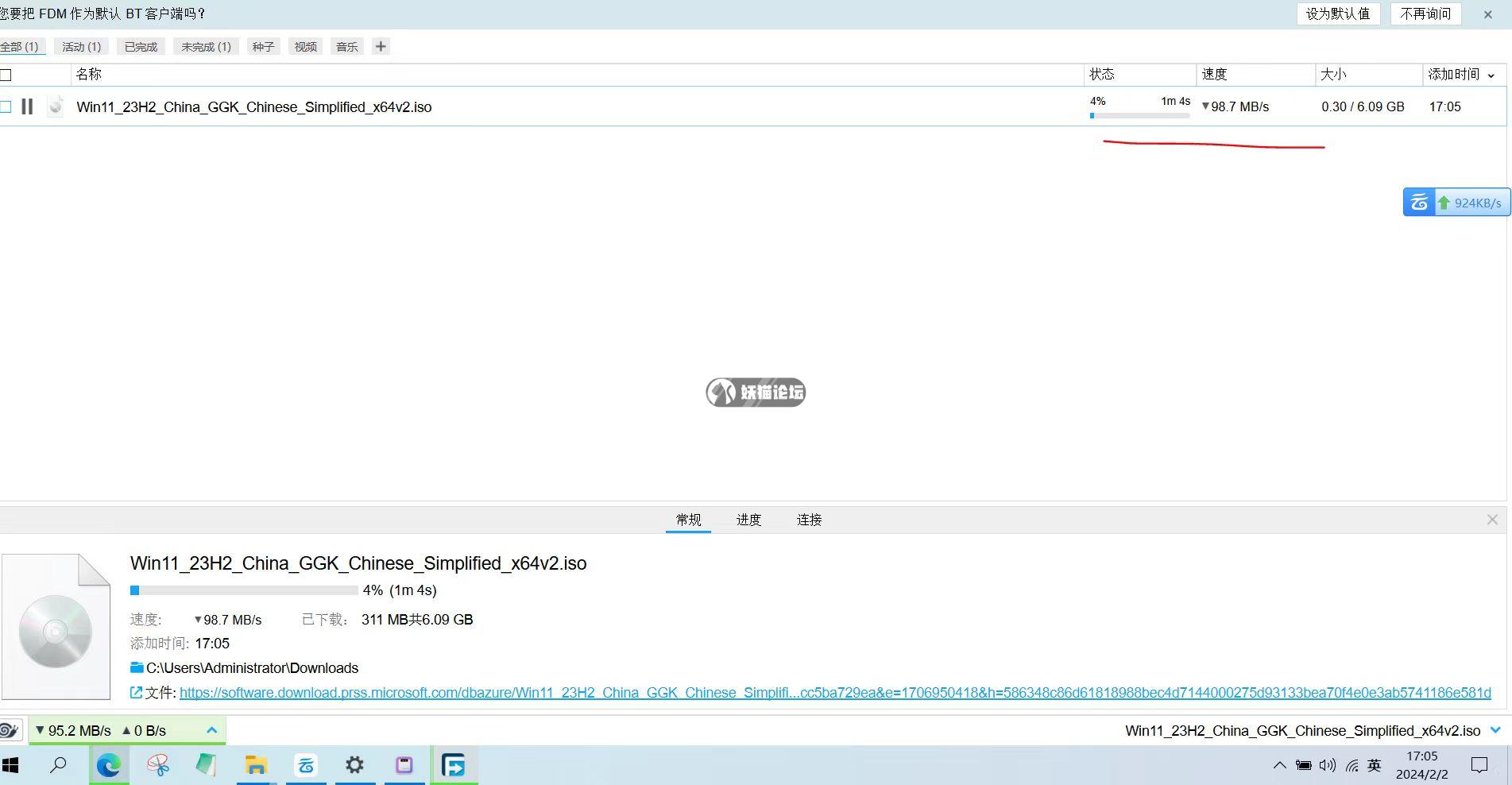Open File Explorer from taskbar
1512x785 pixels.
pos(256,765)
